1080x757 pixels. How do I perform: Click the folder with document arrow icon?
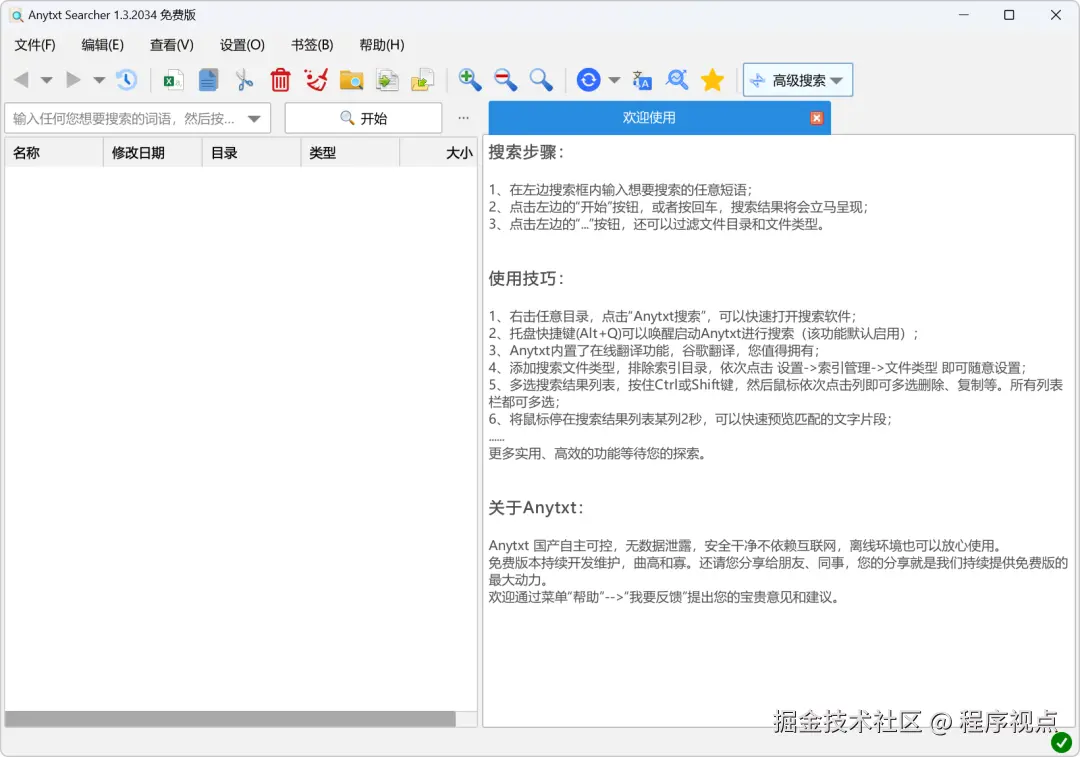(422, 80)
